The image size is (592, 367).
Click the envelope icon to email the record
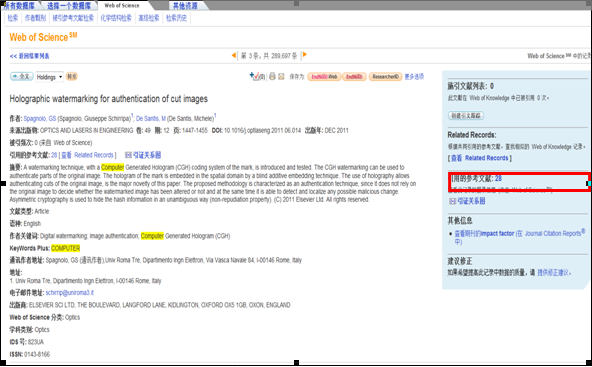(281, 77)
